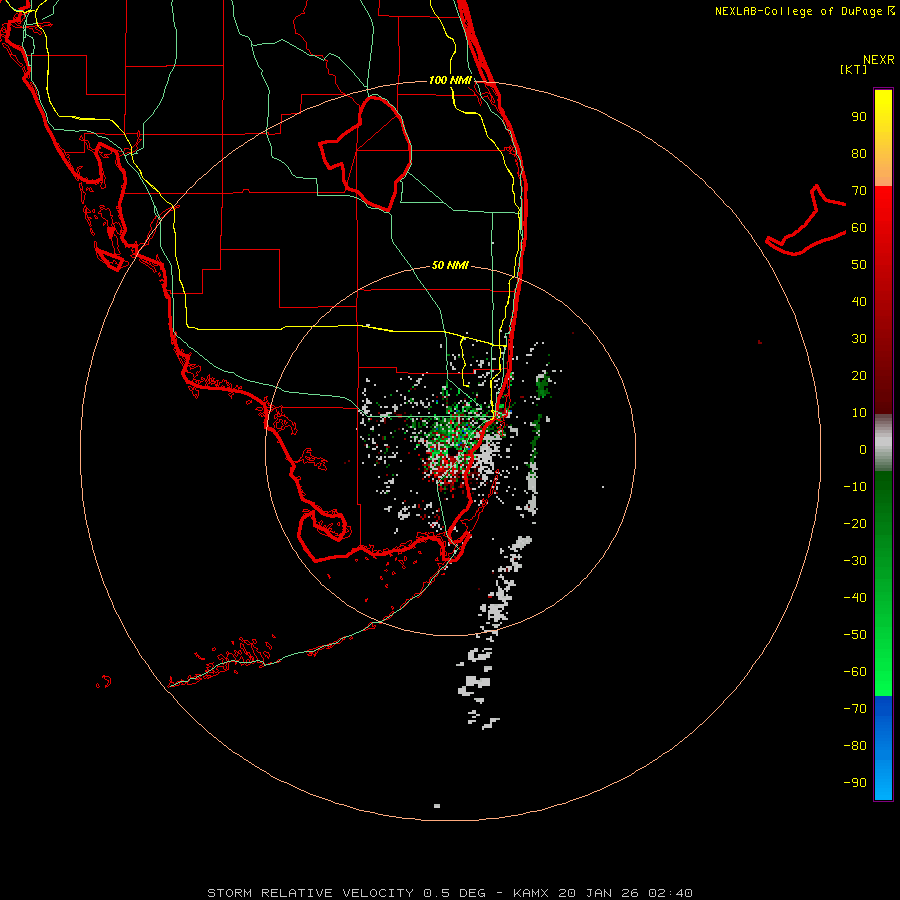Click the 50 value on velocity scale

coord(859,265)
